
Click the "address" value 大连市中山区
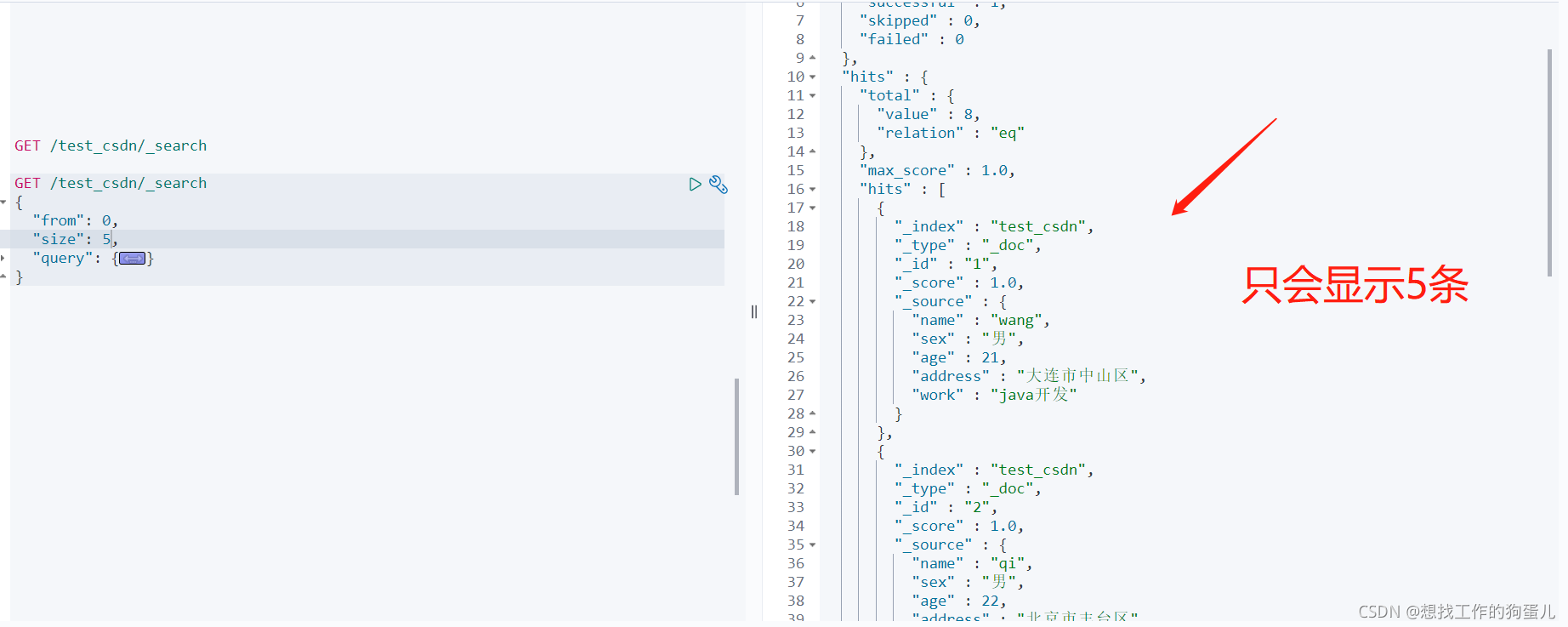(x=1077, y=376)
